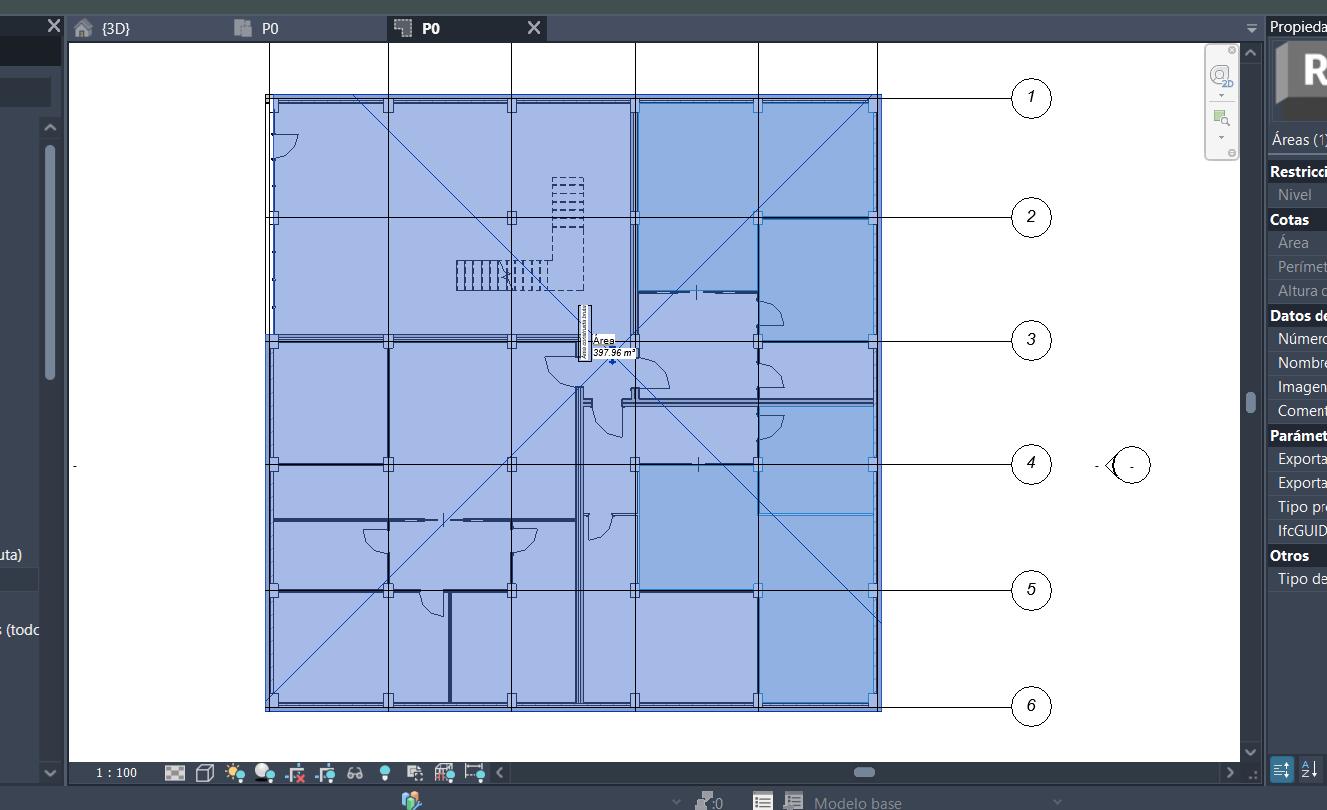Click the Shadows sphere icon
The height and width of the screenshot is (810, 1327).
tap(265, 772)
